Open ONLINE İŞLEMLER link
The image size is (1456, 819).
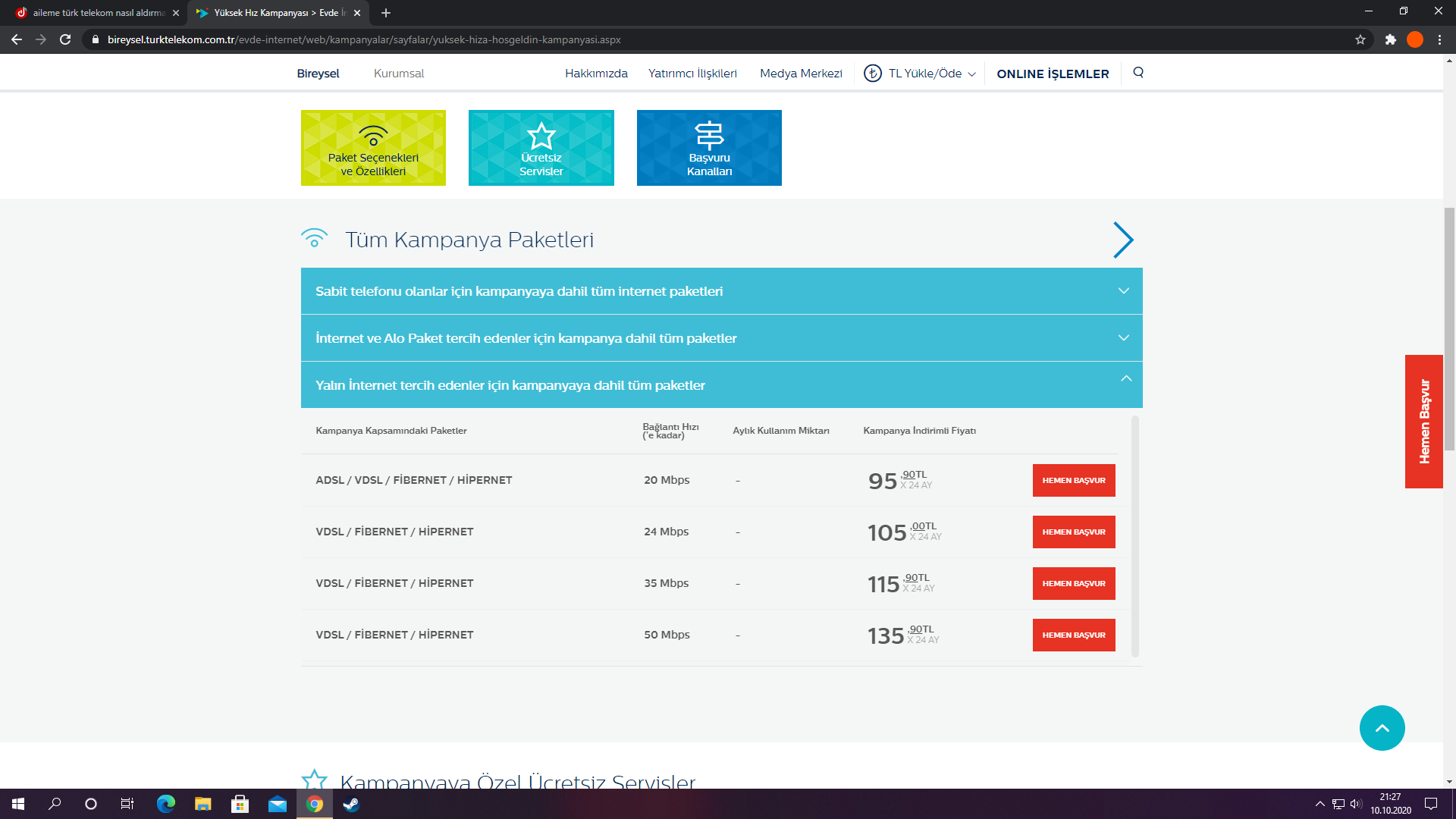pos(1053,74)
